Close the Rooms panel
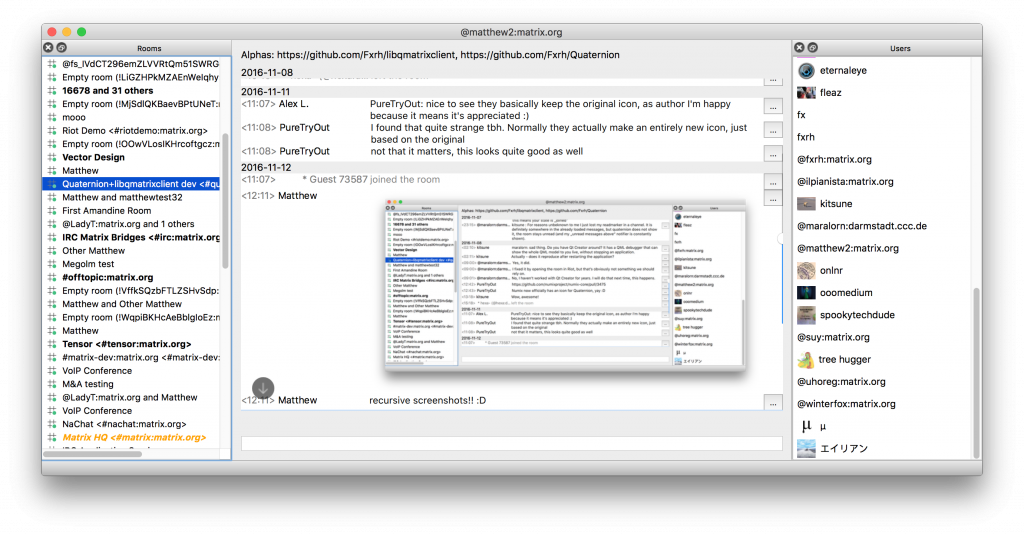Image resolution: width=1024 pixels, height=535 pixels. point(47,48)
